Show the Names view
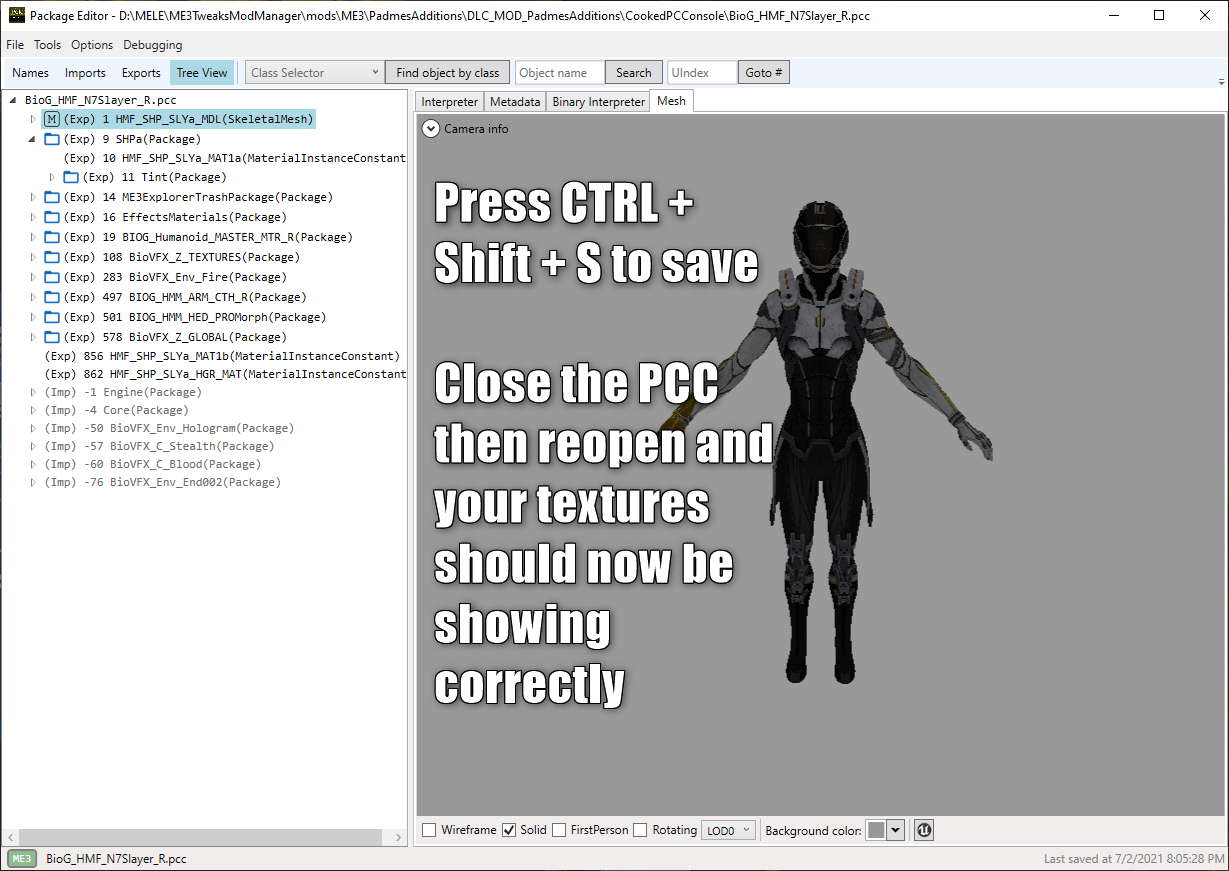The height and width of the screenshot is (871, 1229). point(31,72)
